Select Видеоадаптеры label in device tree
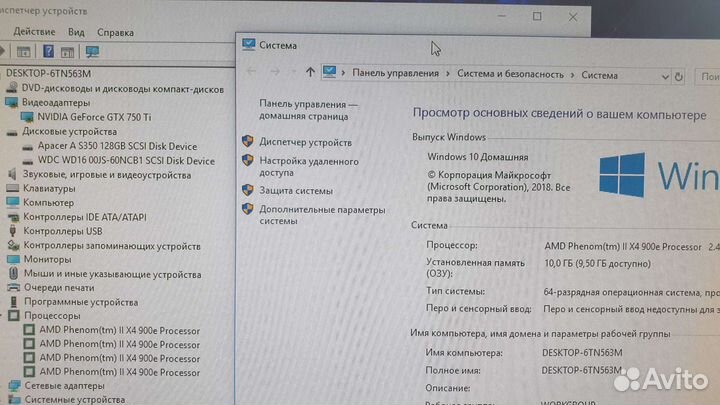720x405 pixels. point(56,103)
